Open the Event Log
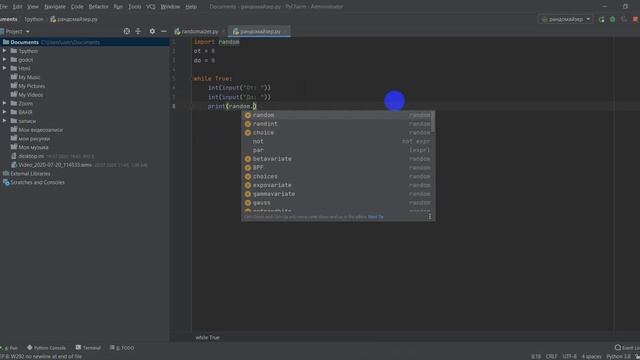The height and width of the screenshot is (360, 640). coord(627,348)
